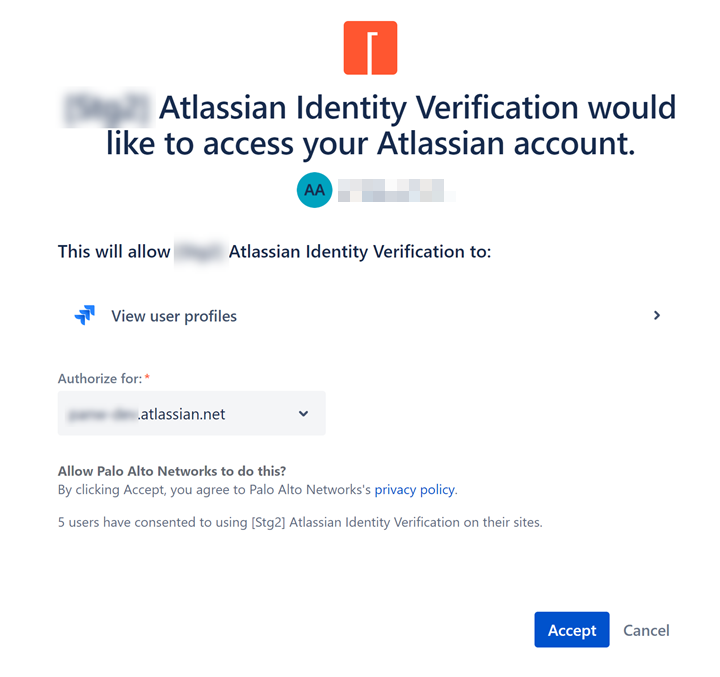
Task: Click the Atlassian Identity Verification heading
Action: (417, 107)
